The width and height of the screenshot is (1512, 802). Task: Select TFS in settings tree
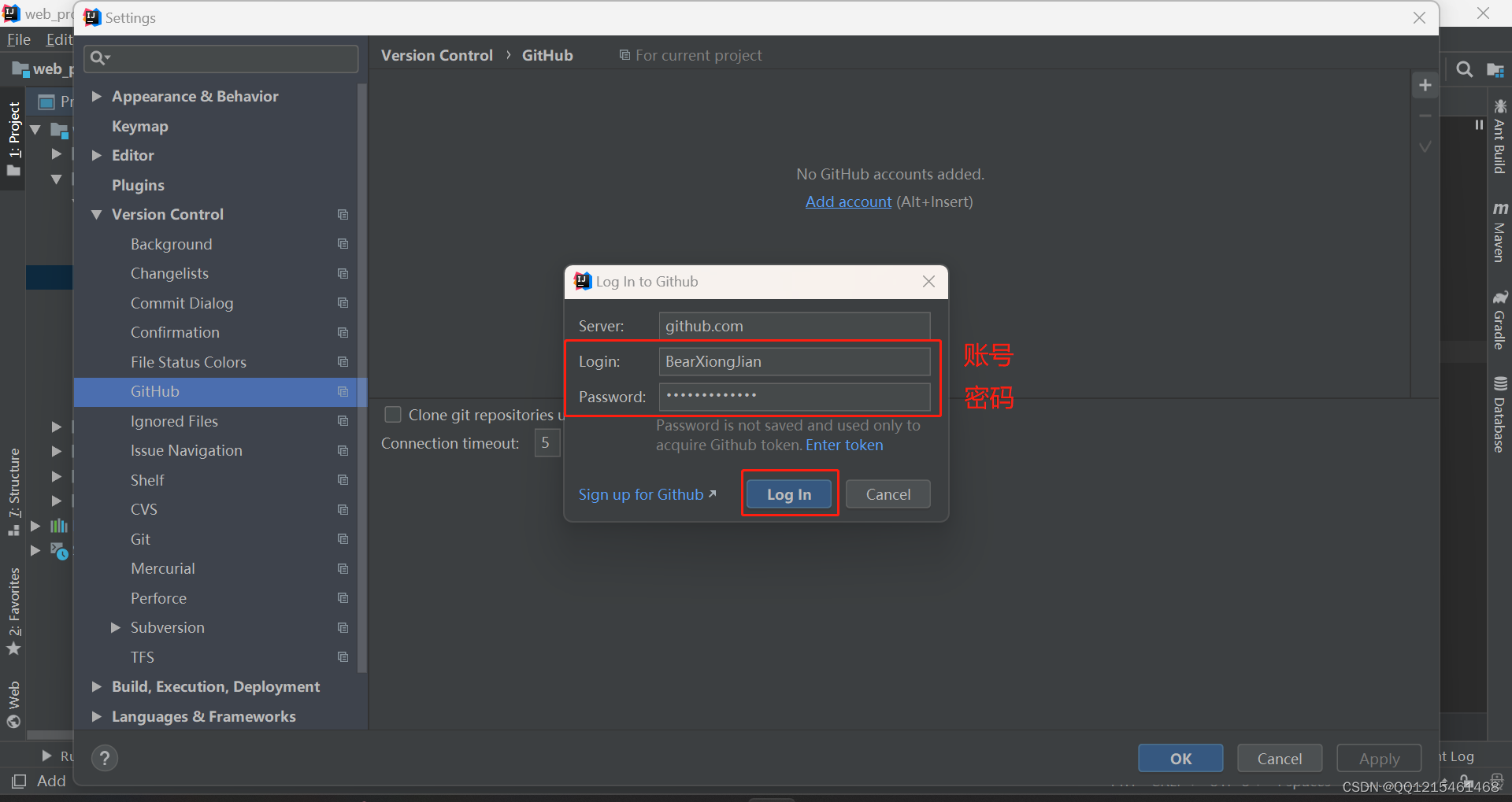click(143, 657)
